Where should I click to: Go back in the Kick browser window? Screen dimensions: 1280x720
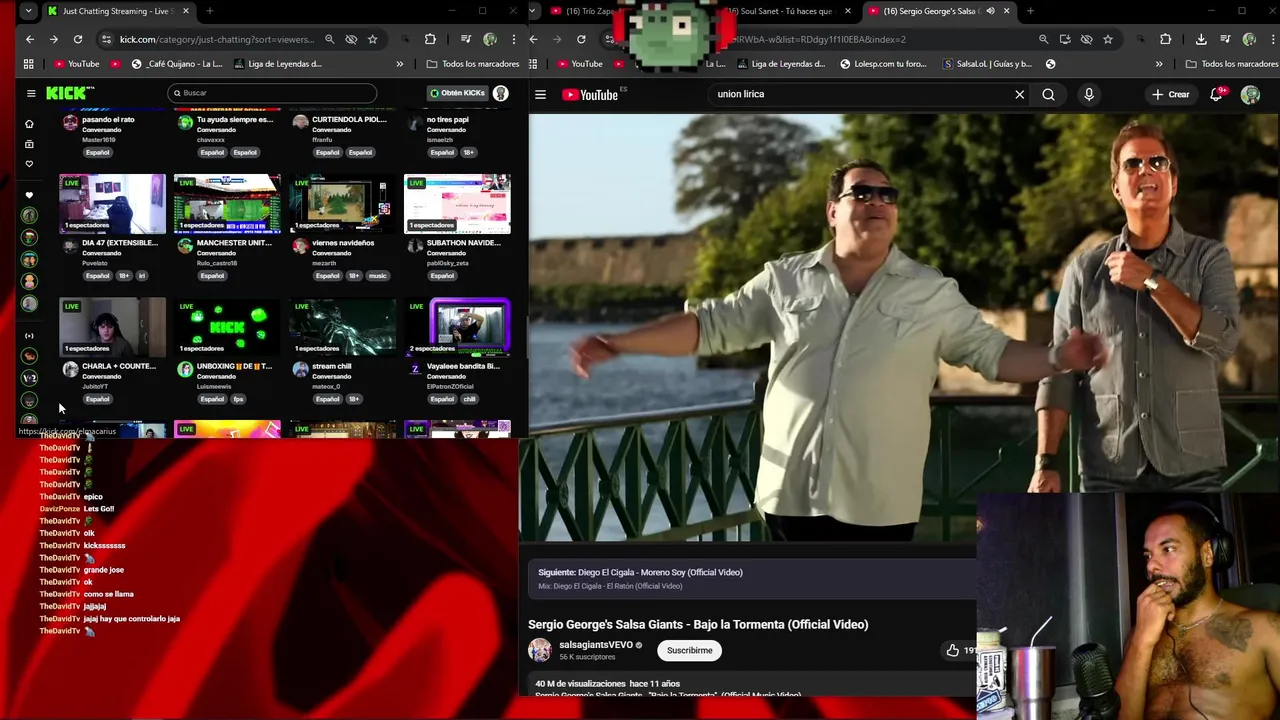(x=30, y=39)
